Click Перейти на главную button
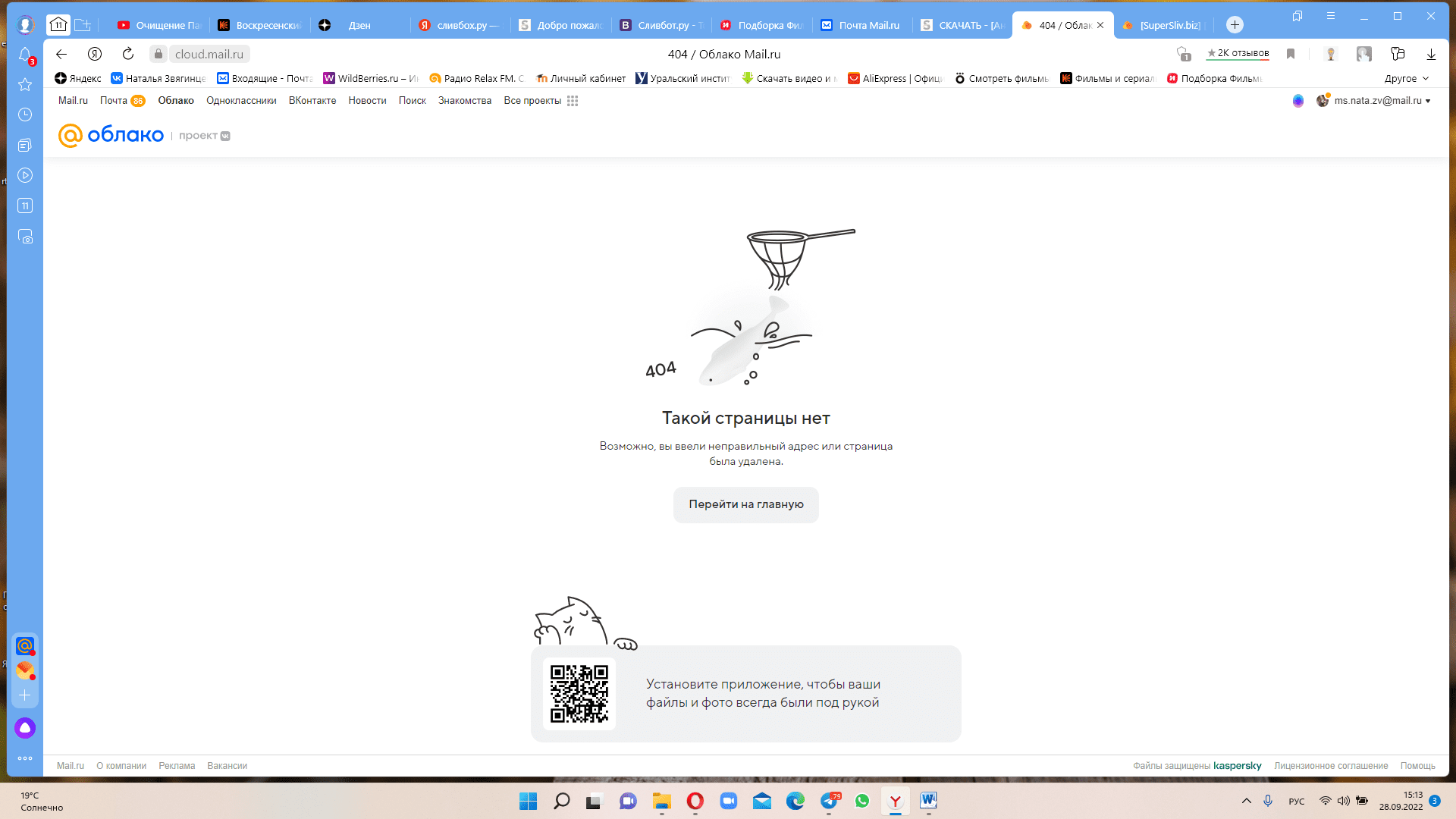The height and width of the screenshot is (819, 1456). (x=745, y=504)
